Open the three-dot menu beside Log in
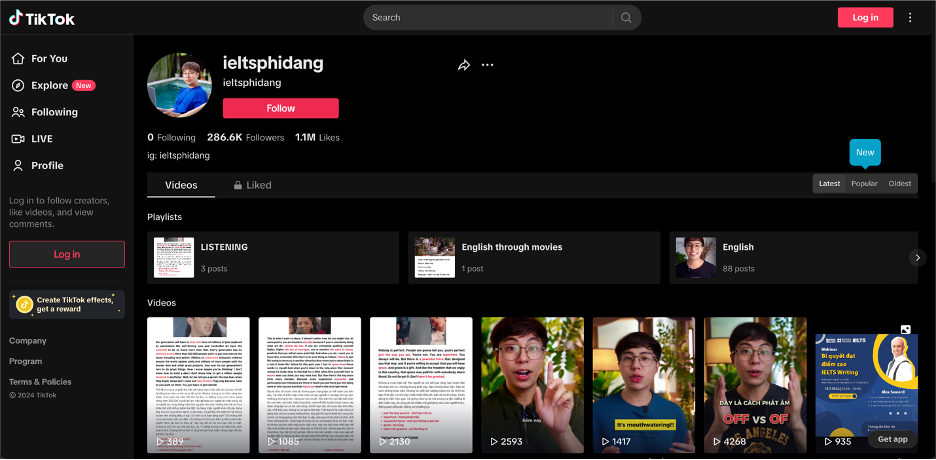This screenshot has height=460, width=936. [x=910, y=17]
